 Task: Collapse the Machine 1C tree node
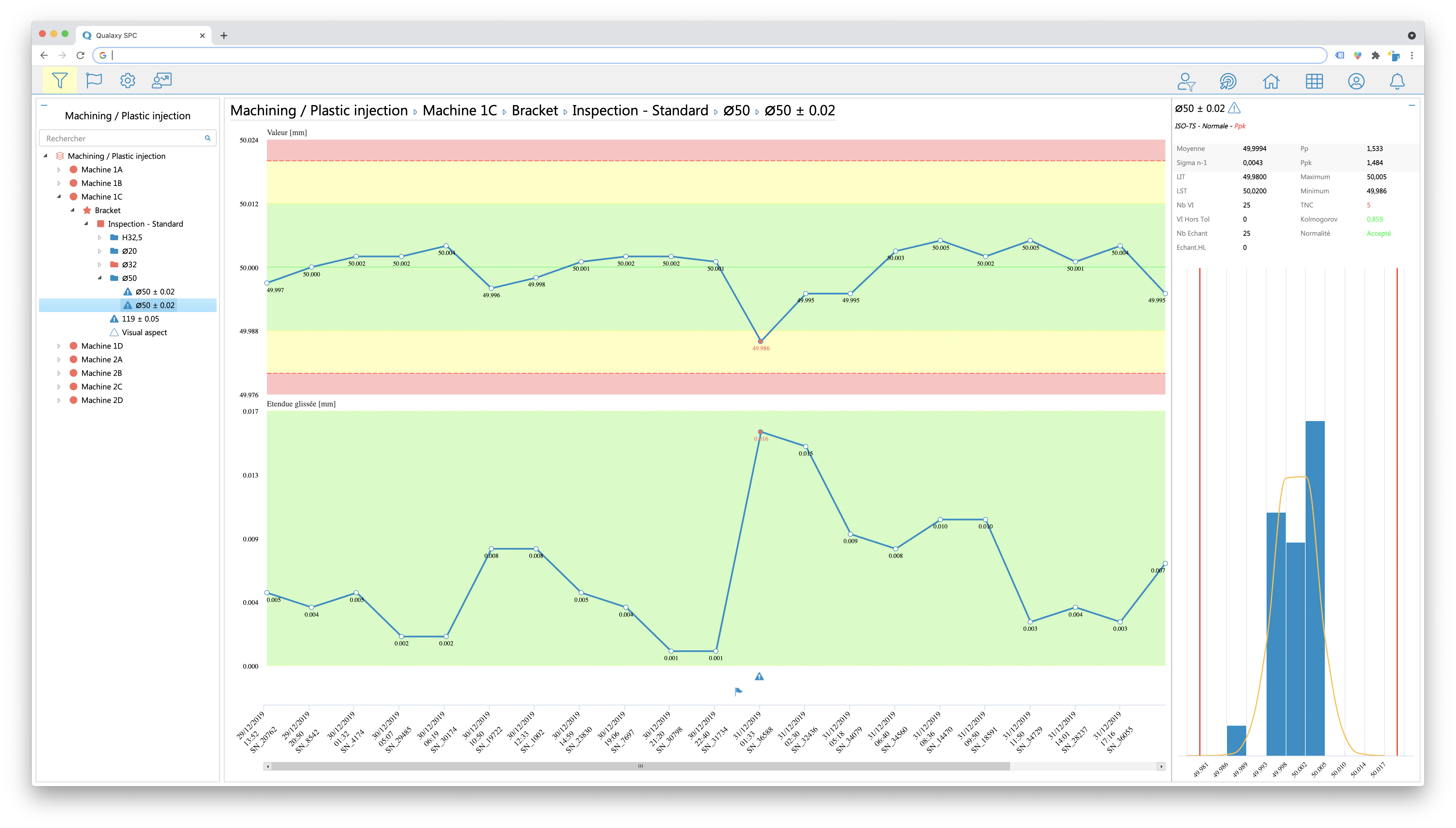coord(59,197)
